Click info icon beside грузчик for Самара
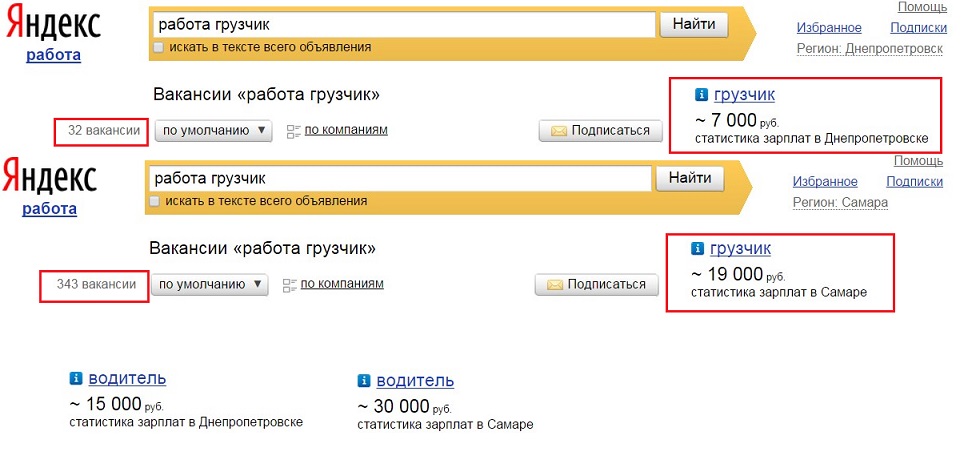 pyautogui.click(x=697, y=249)
